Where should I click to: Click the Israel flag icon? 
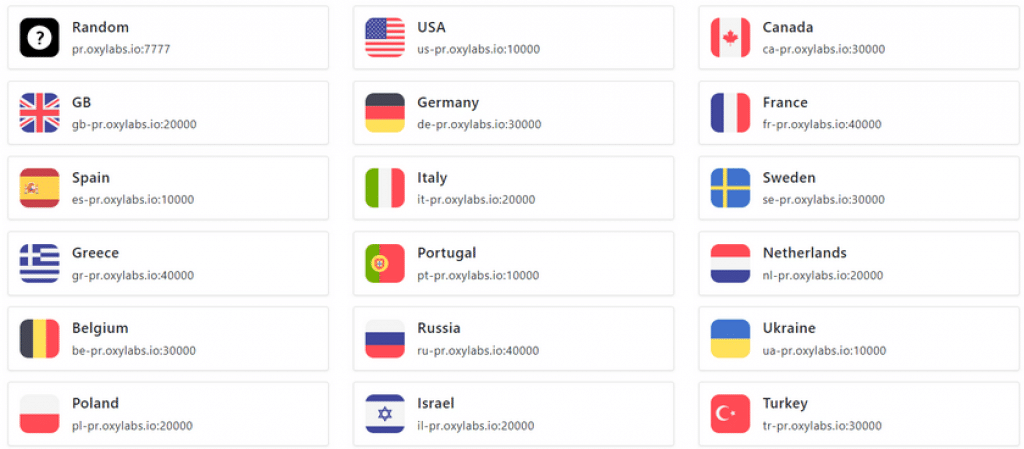click(x=385, y=414)
